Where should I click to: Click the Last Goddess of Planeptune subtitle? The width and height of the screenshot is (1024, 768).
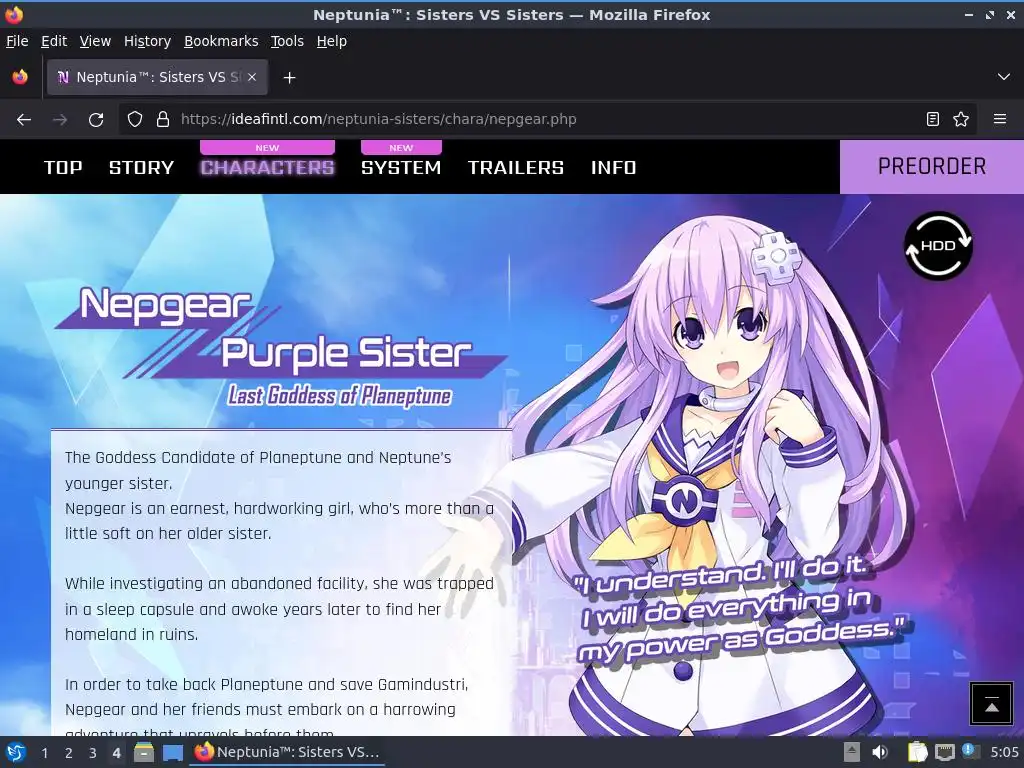click(340, 396)
